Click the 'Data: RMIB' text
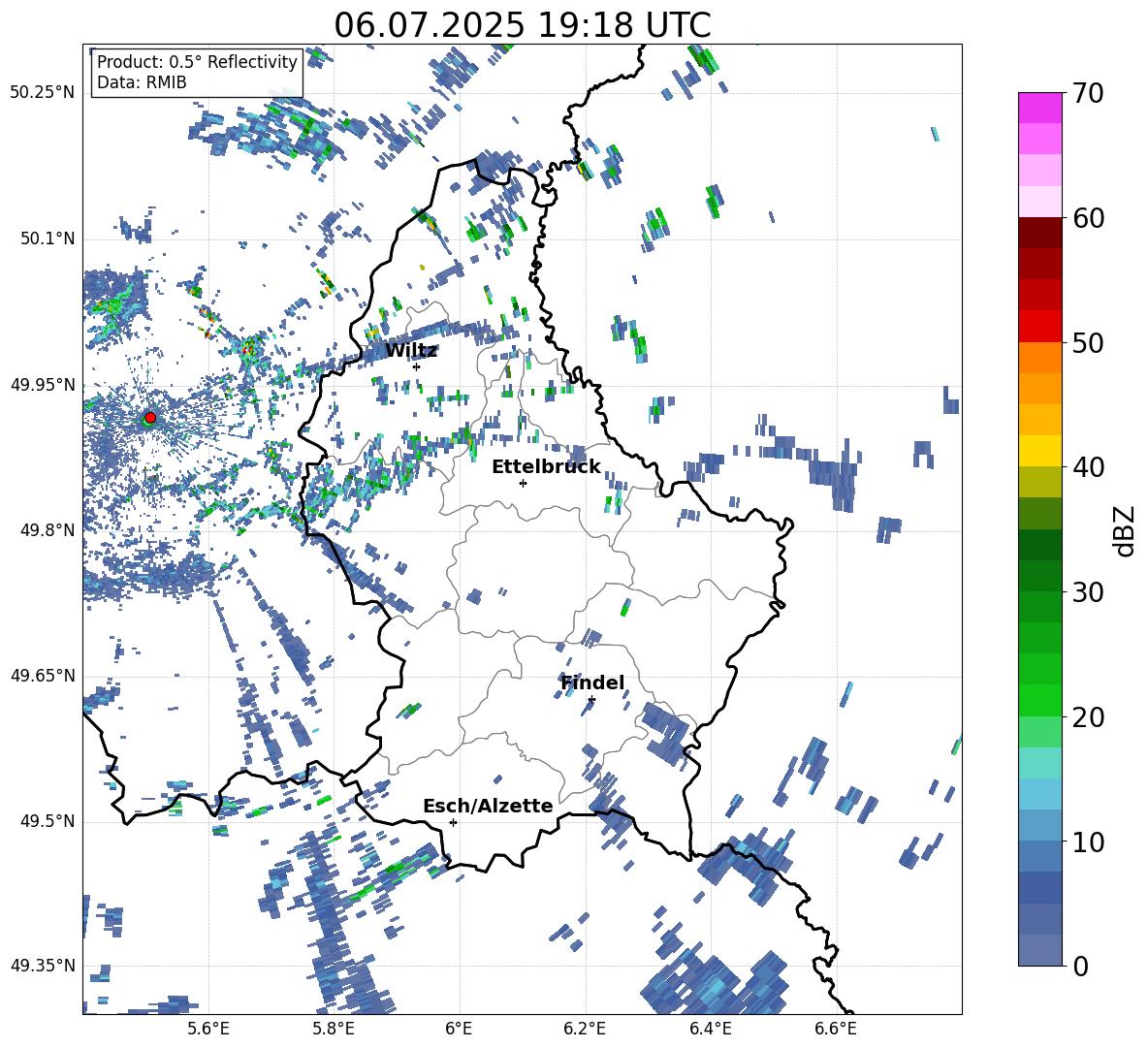1148x1048 pixels. (142, 82)
